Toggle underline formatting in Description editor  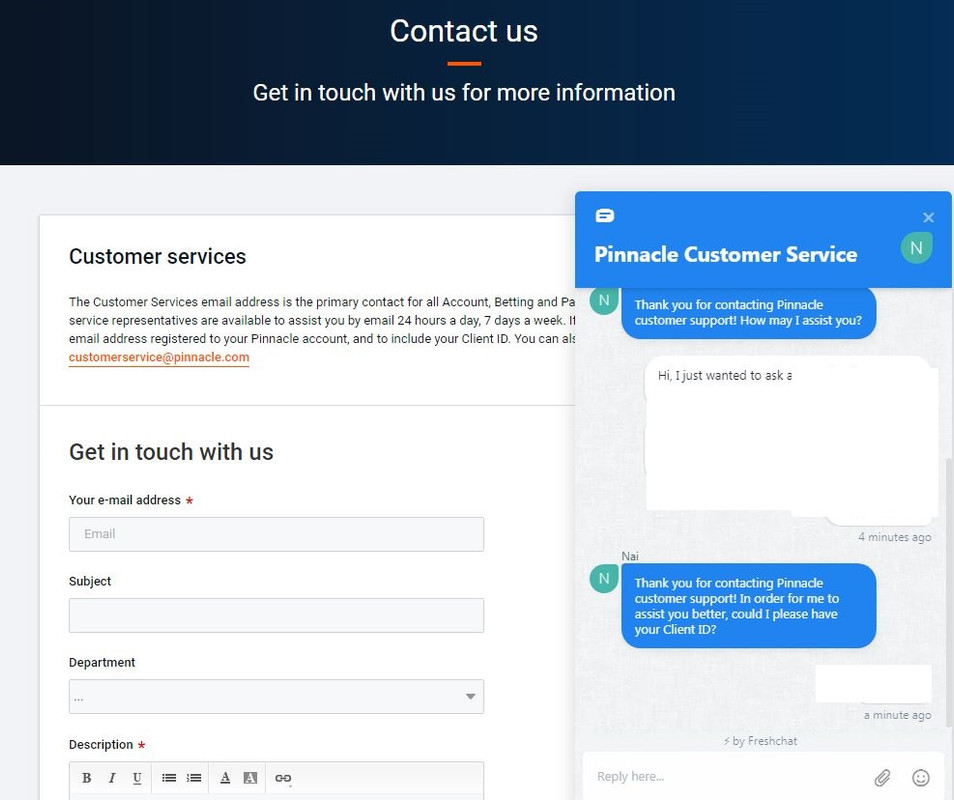pos(138,778)
